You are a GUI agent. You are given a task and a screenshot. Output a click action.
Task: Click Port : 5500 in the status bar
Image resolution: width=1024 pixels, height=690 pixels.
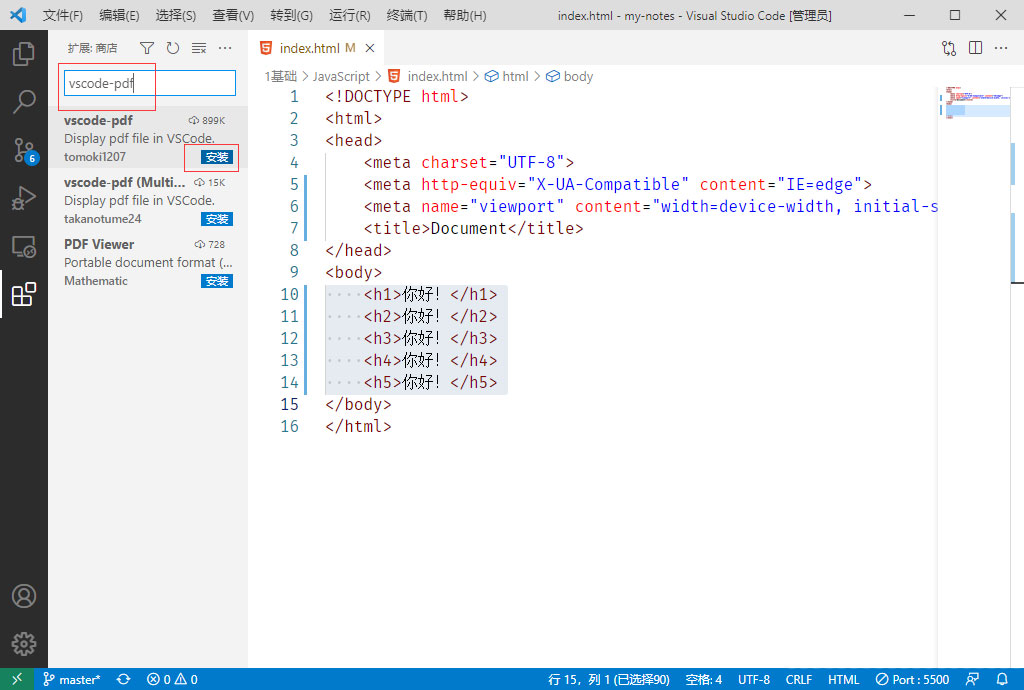[911, 679]
